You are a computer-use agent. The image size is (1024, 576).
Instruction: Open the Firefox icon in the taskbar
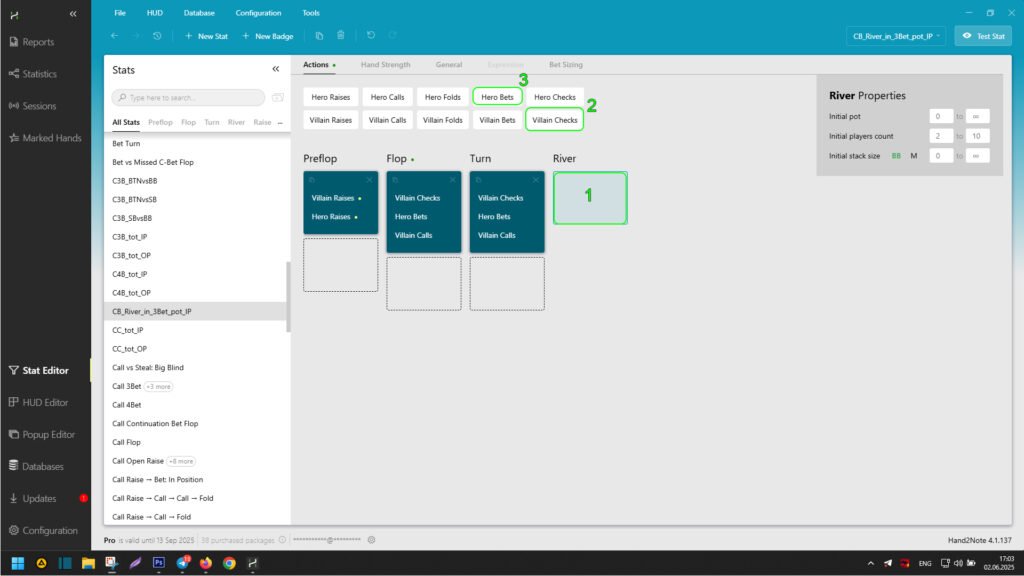[206, 563]
